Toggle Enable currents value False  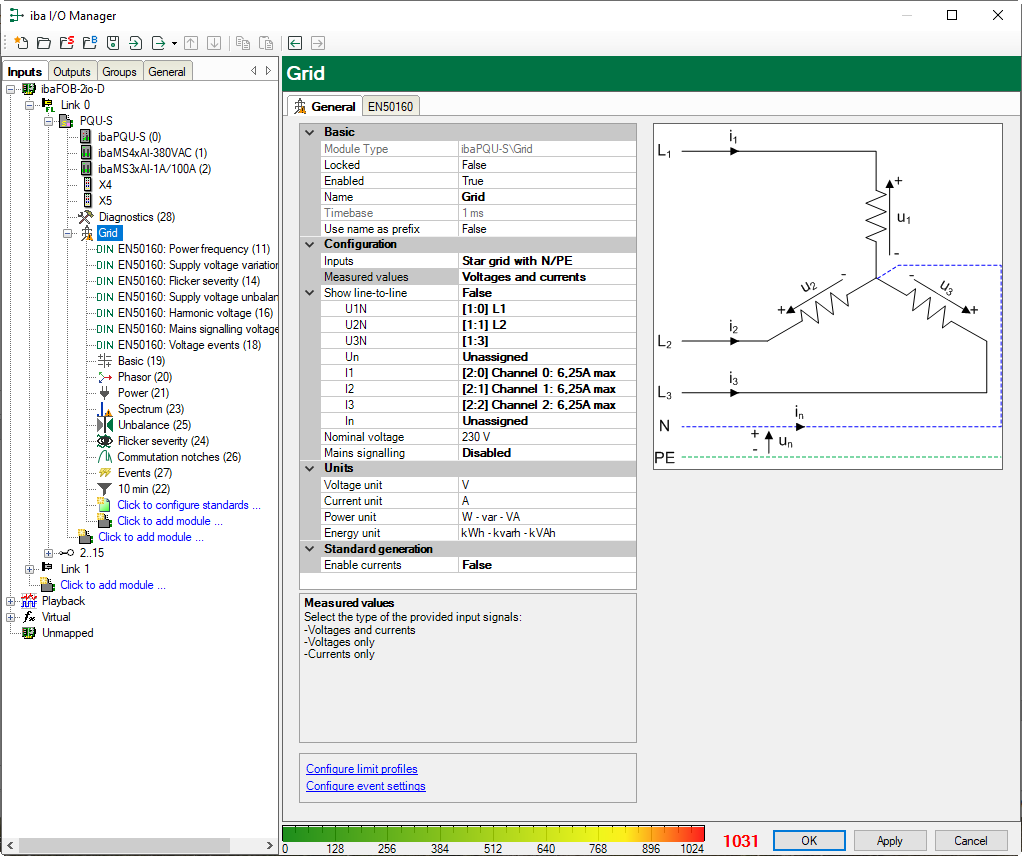coord(546,565)
